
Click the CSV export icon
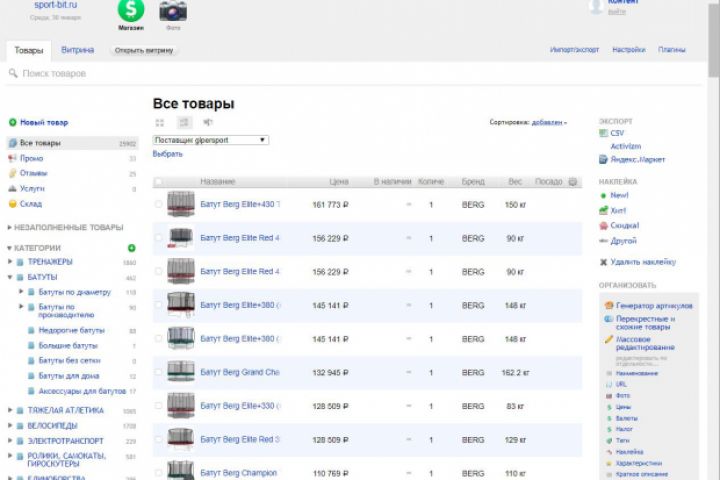(603, 133)
